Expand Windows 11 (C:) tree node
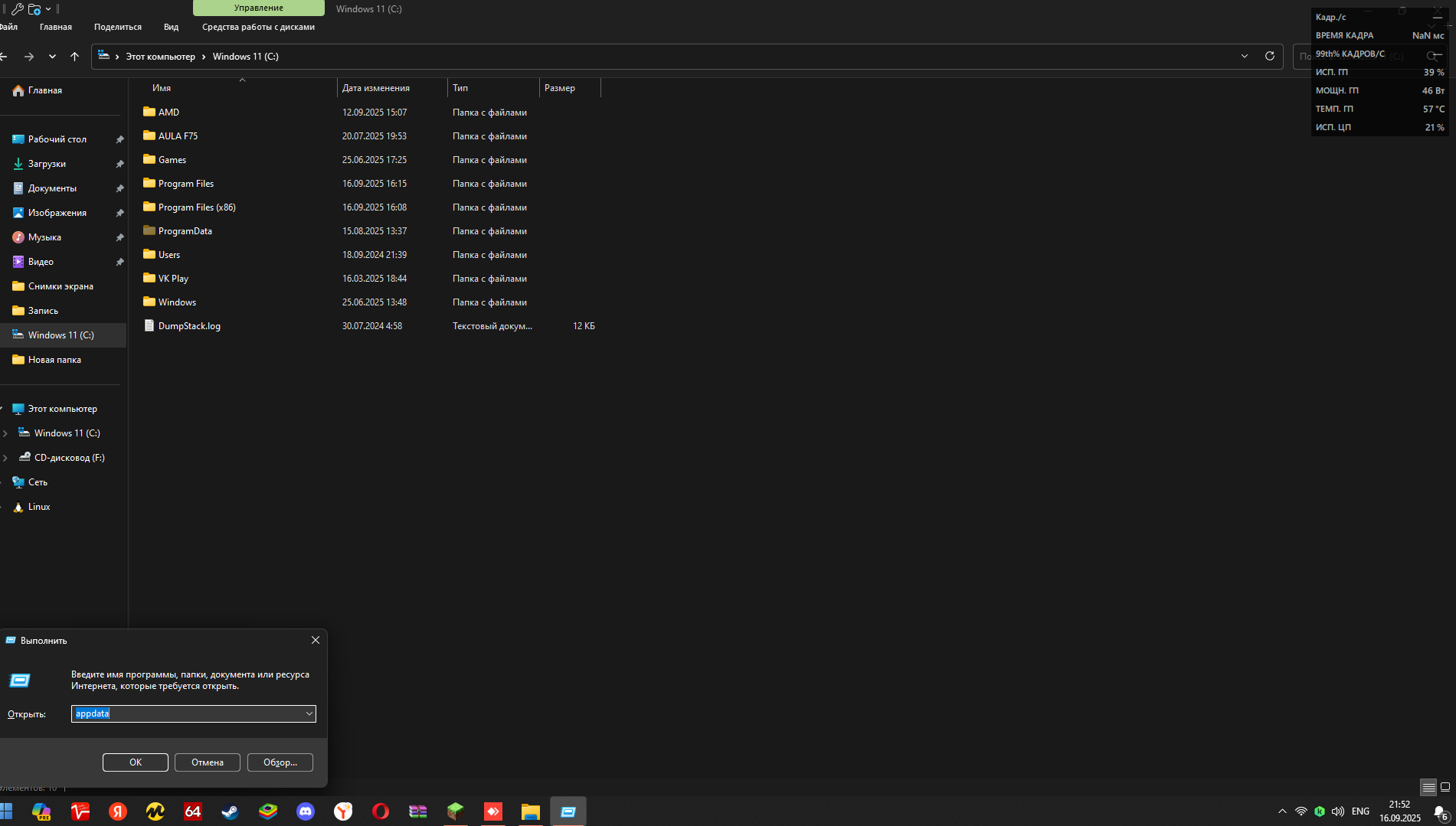The image size is (1456, 826). pos(5,433)
